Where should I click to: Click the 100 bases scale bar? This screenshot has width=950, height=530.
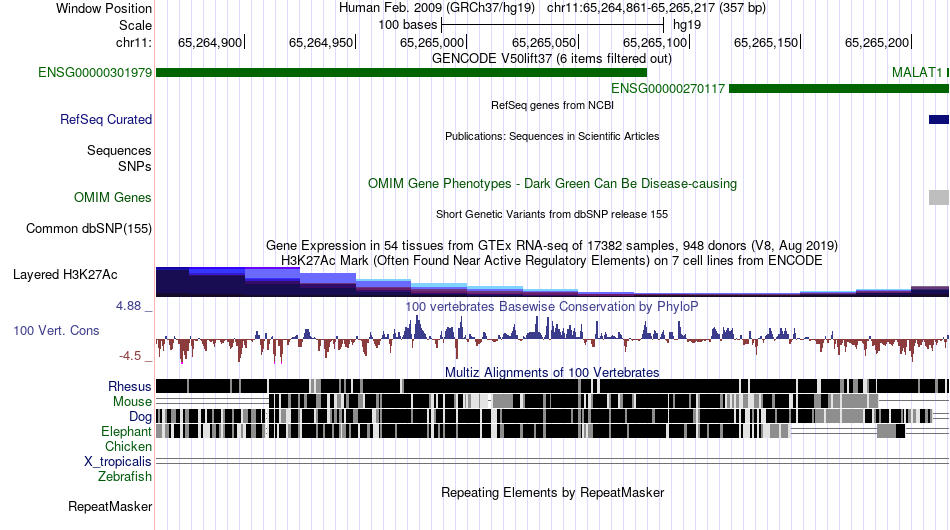(553, 25)
